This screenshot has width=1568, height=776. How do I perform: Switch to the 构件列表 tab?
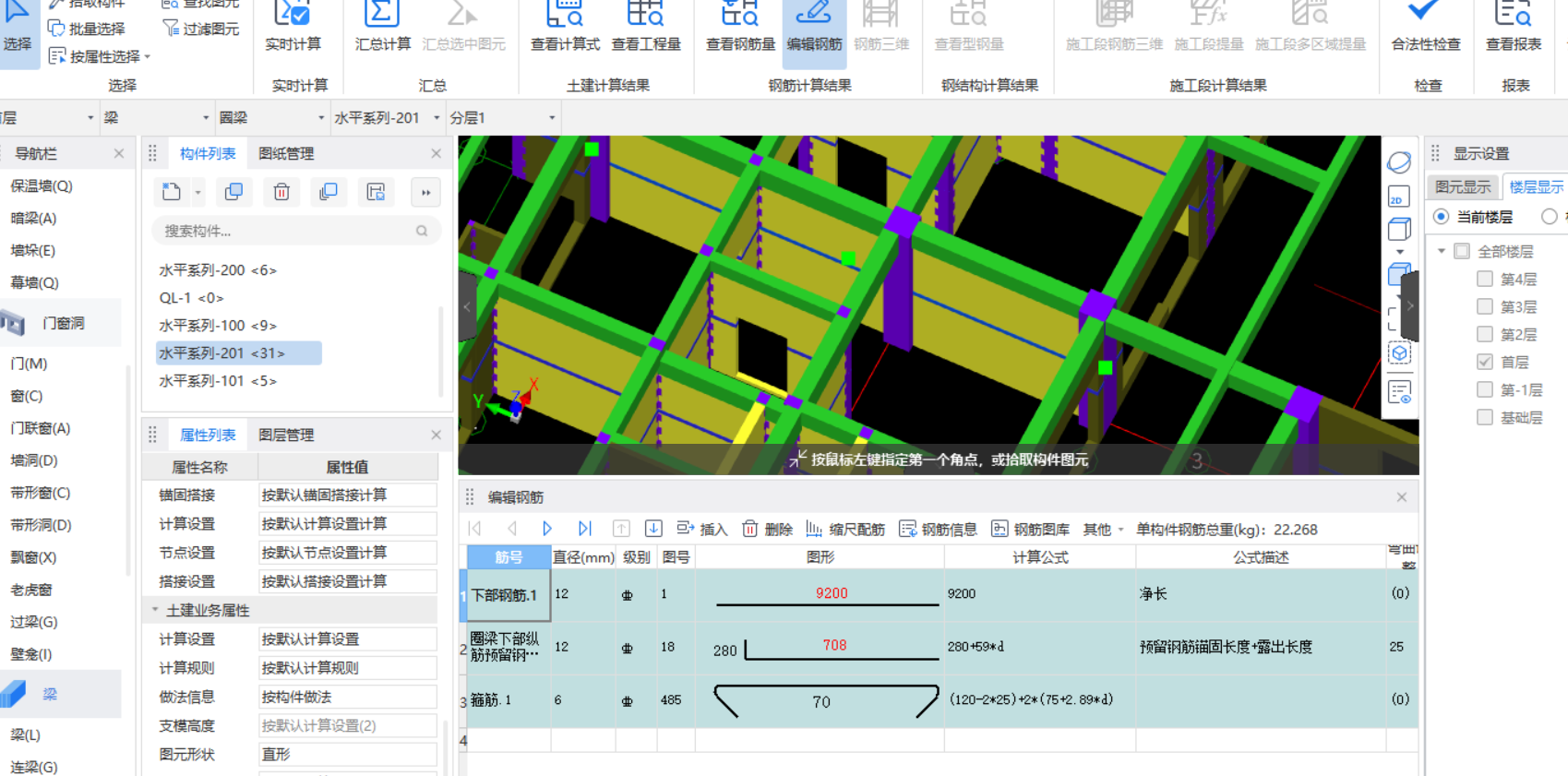coord(208,154)
